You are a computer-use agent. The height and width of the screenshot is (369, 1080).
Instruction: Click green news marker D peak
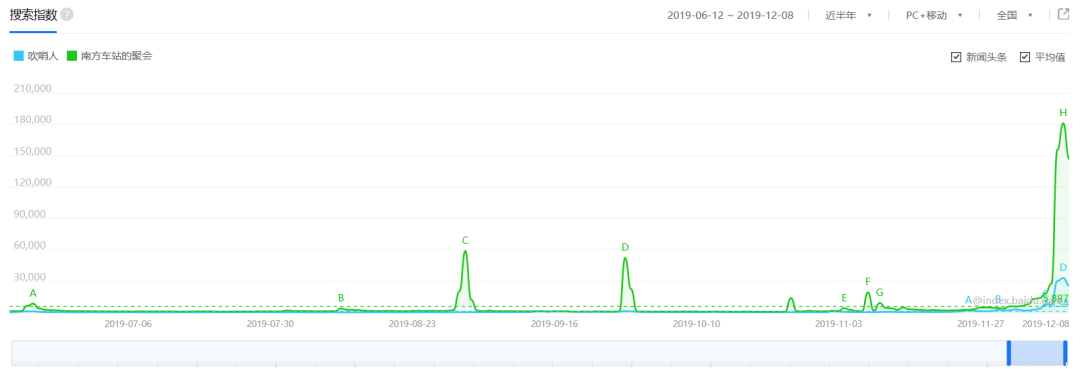625,247
